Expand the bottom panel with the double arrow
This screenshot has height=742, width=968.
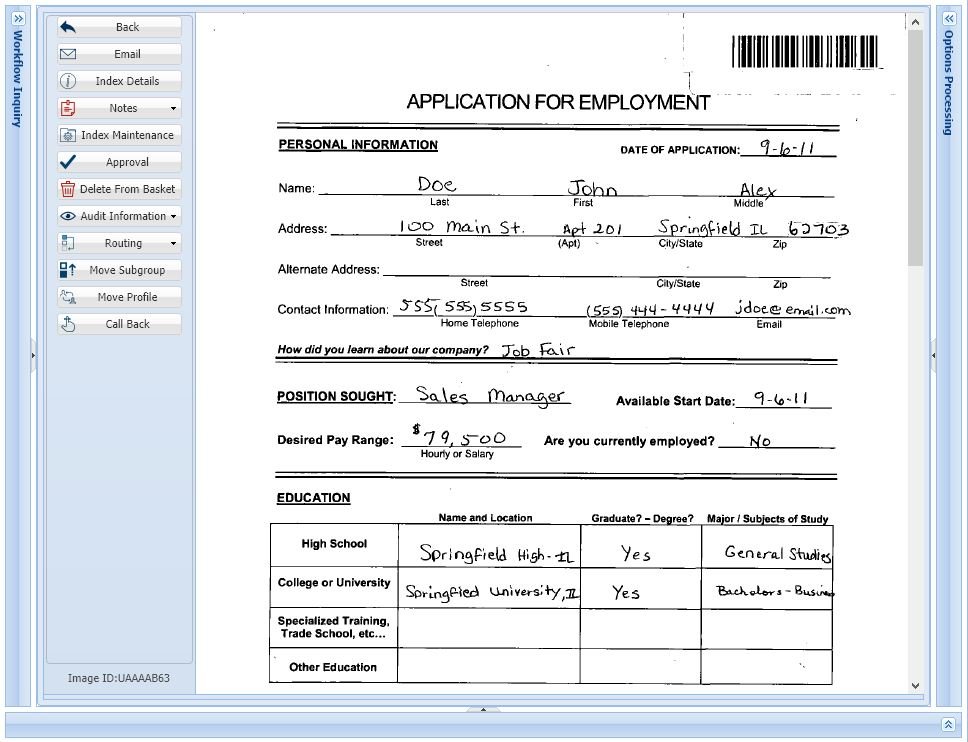pyautogui.click(x=948, y=723)
